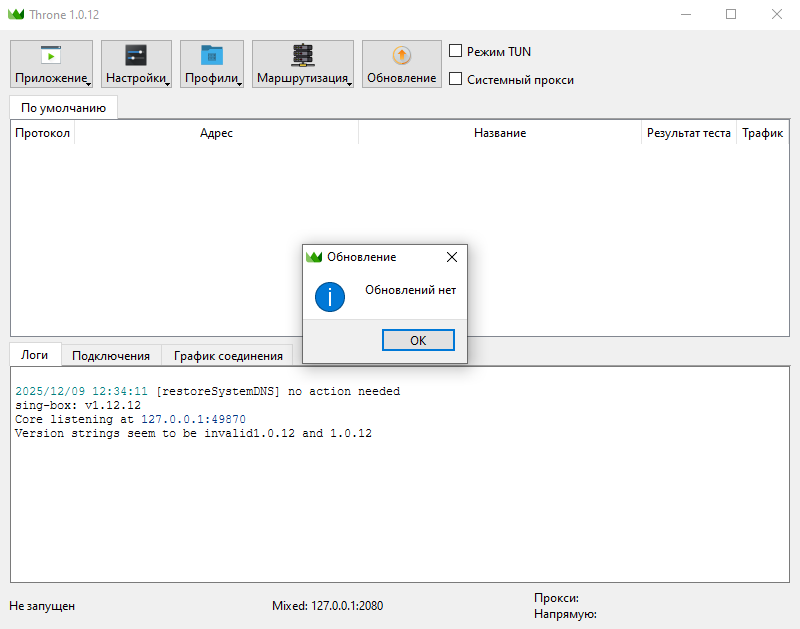Click the crown icon in Обновление dialog

click(x=314, y=257)
